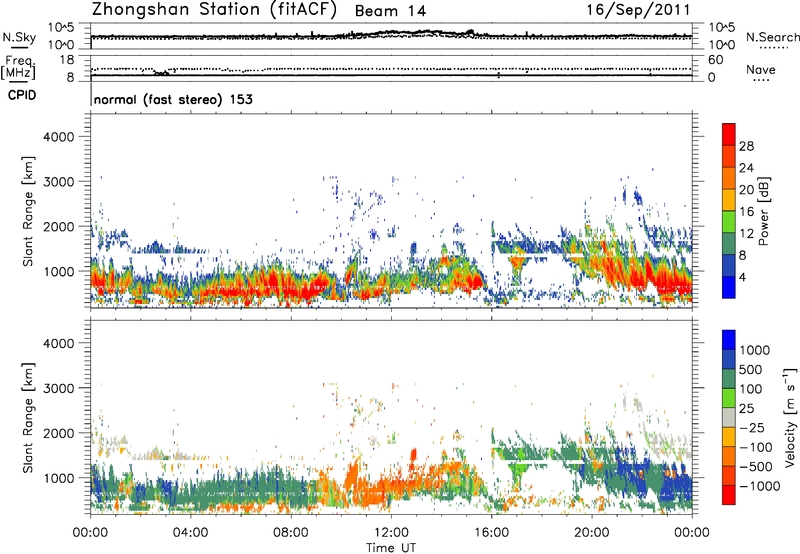This screenshot has height=554, width=800.
Task: Click the "20:00" time axis label
Action: click(592, 533)
